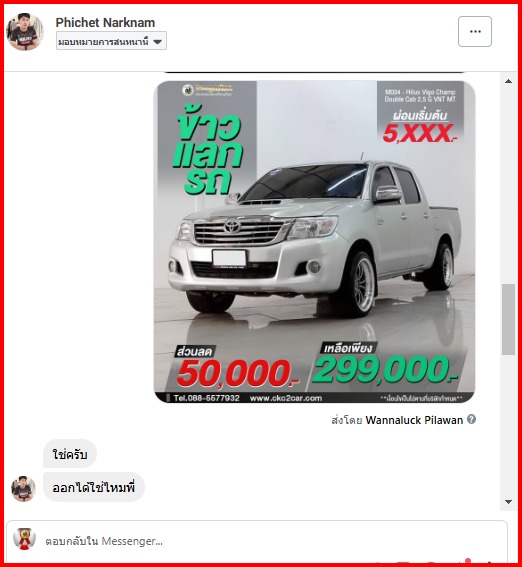The width and height of the screenshot is (522, 567).
Task: Expand the มอบหมายการสนทนานี้ dropdown
Action: pos(111,41)
